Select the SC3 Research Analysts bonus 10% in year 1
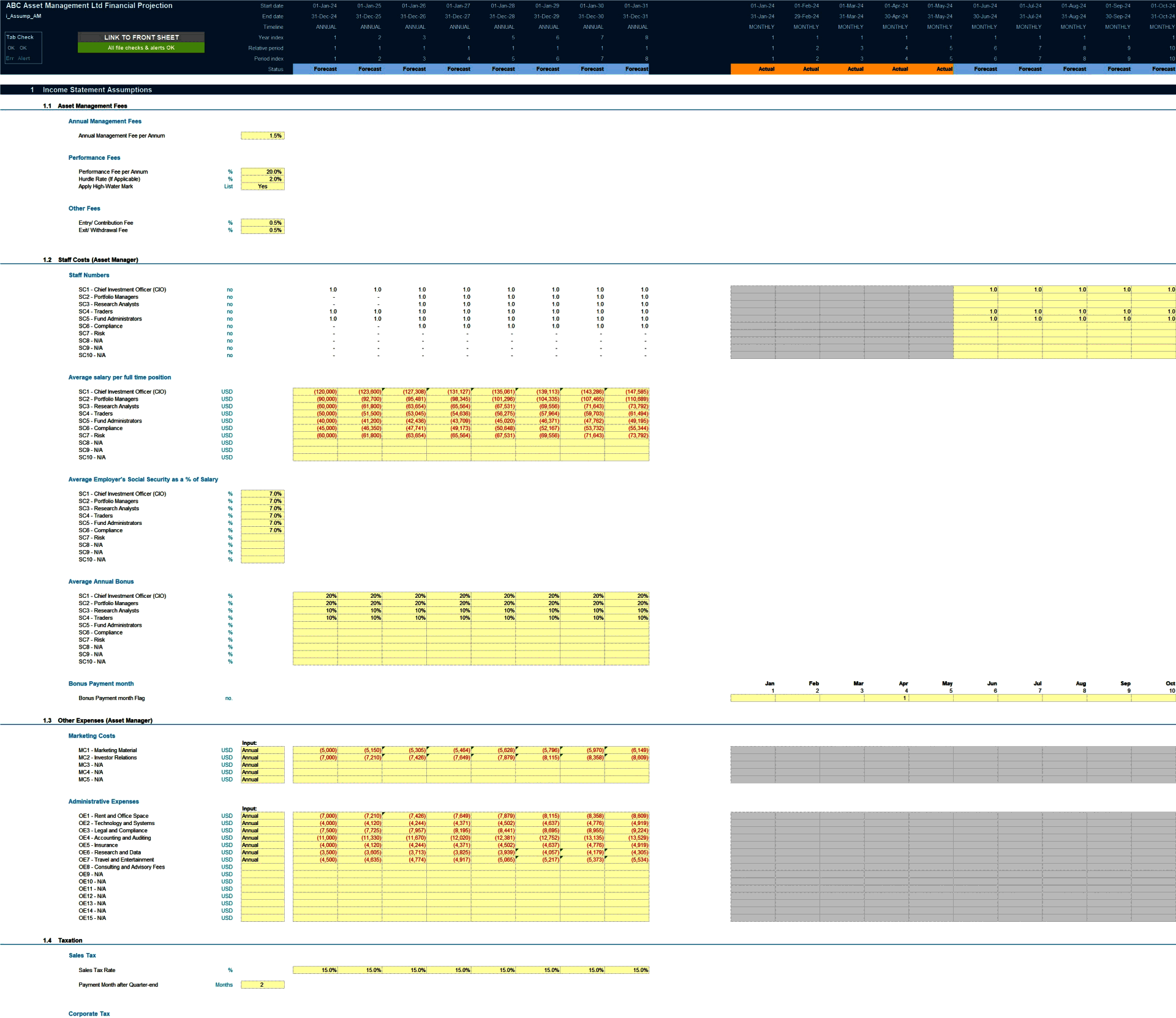The width and height of the screenshot is (1176, 1018). [x=315, y=611]
